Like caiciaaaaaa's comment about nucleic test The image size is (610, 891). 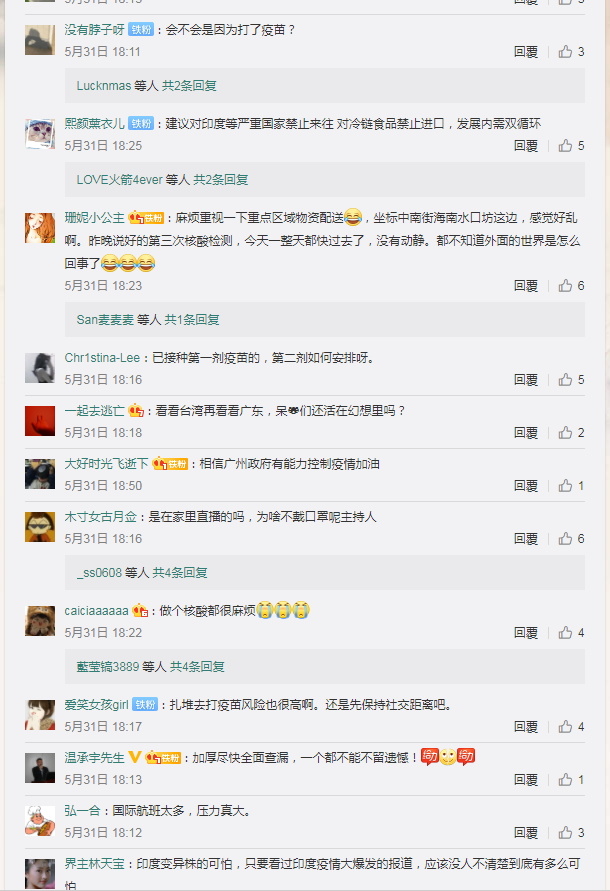(x=565, y=632)
